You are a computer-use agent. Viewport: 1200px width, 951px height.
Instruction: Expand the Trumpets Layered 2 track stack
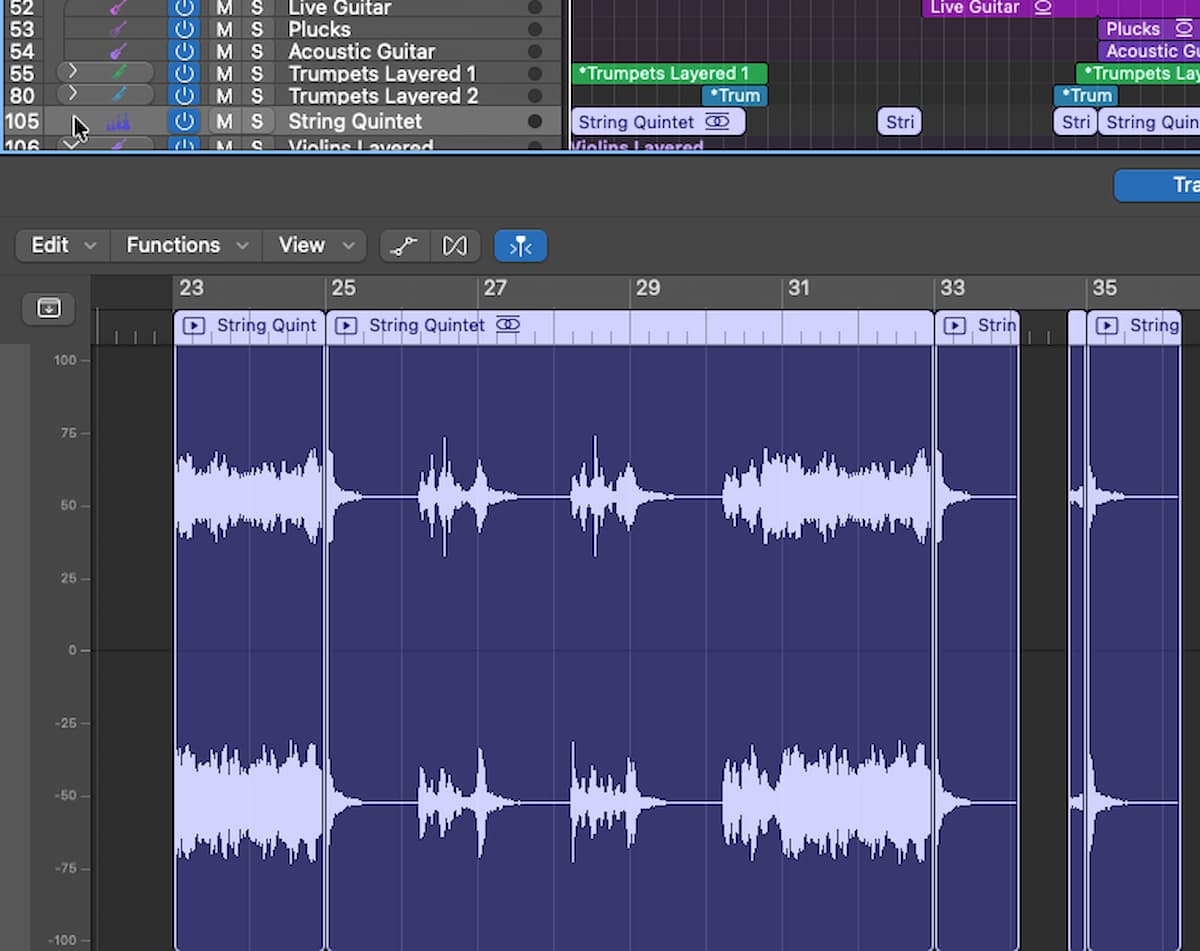pyautogui.click(x=72, y=95)
